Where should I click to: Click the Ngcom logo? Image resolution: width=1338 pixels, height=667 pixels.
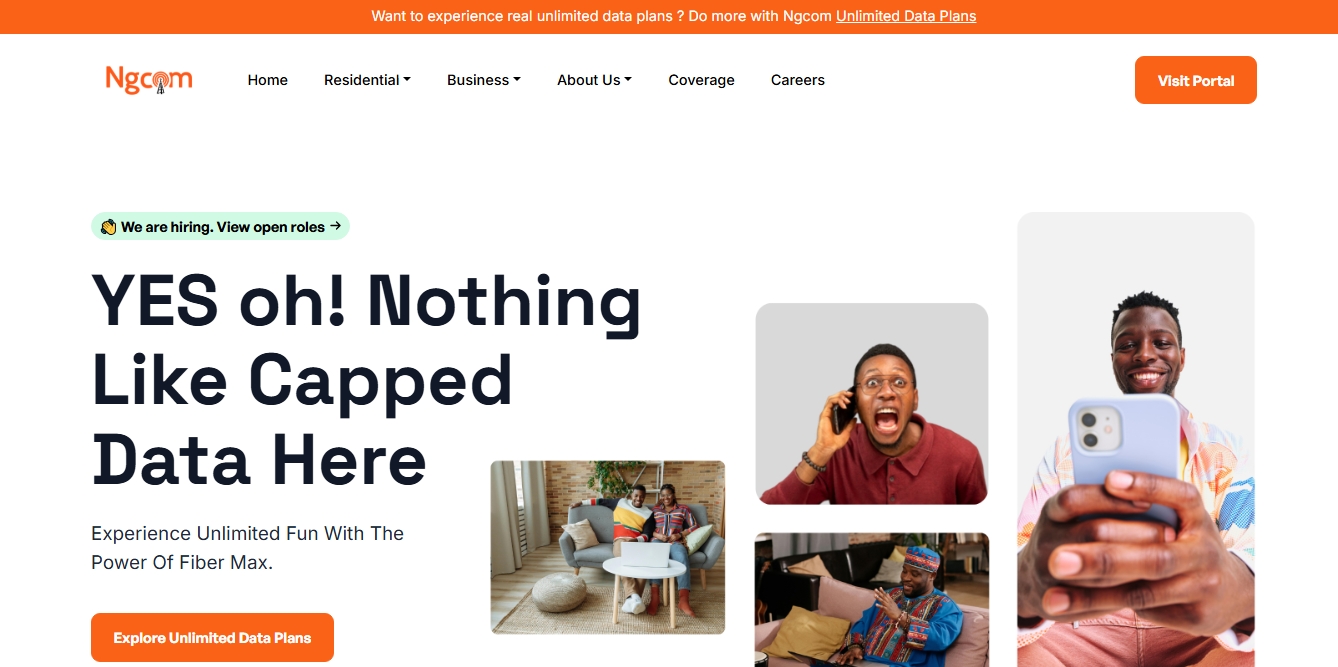pos(149,80)
